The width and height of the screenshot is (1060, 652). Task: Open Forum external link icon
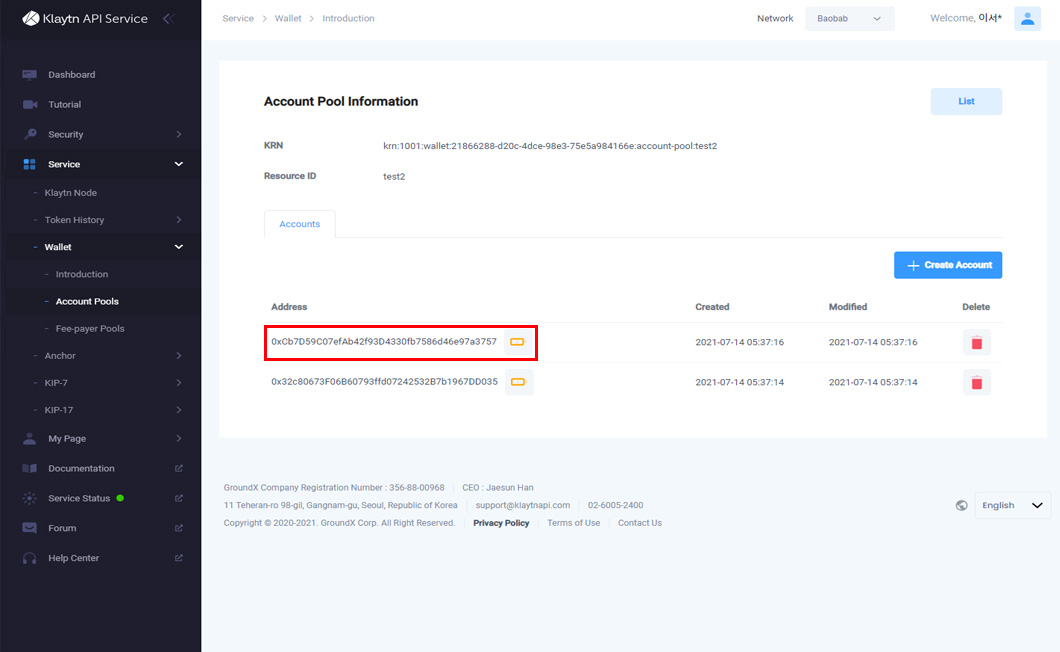[178, 528]
